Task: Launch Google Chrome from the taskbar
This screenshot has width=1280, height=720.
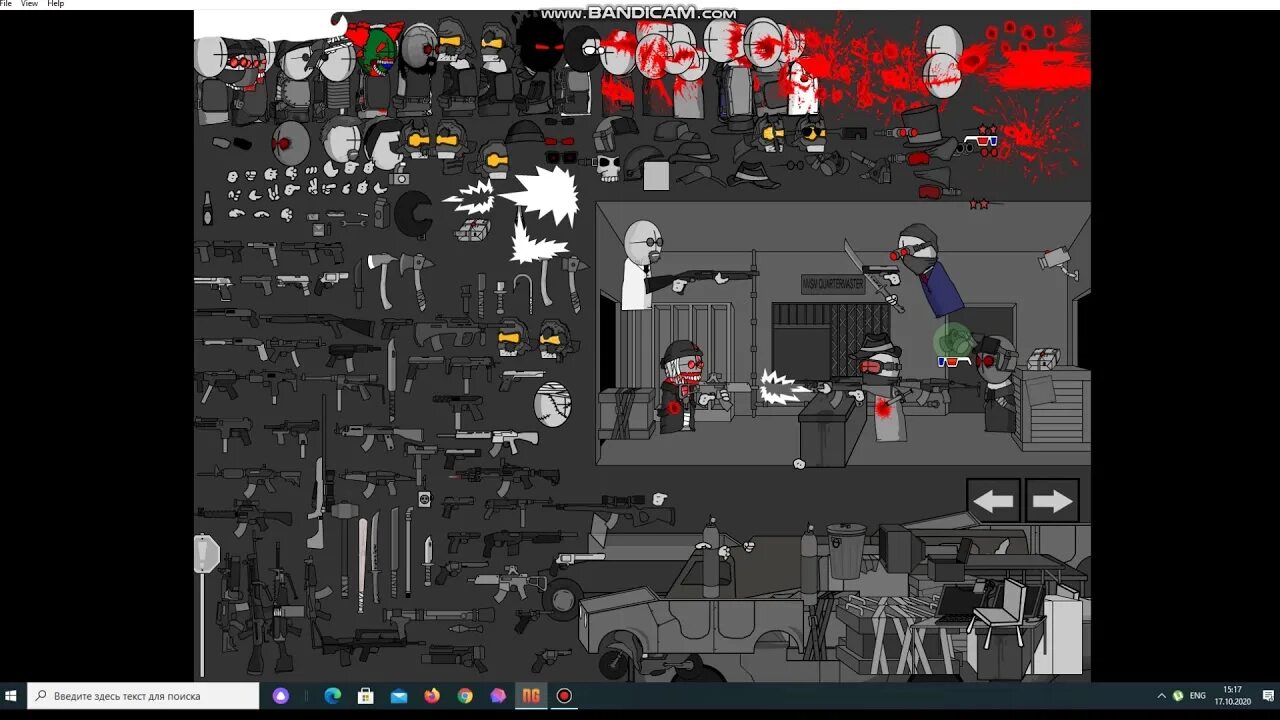Action: point(465,696)
